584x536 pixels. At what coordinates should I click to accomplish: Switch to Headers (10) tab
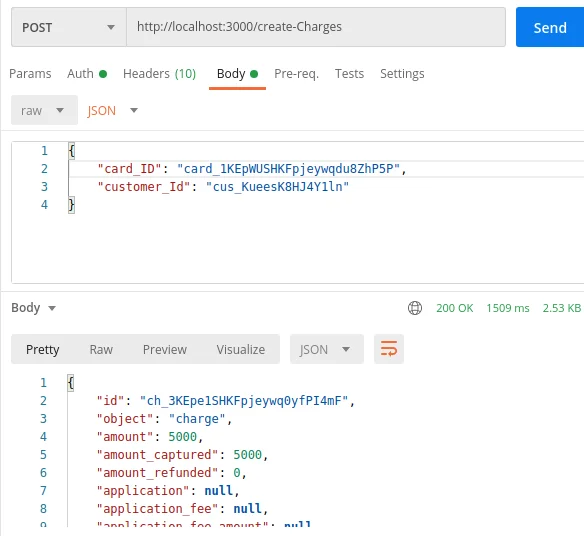(159, 74)
